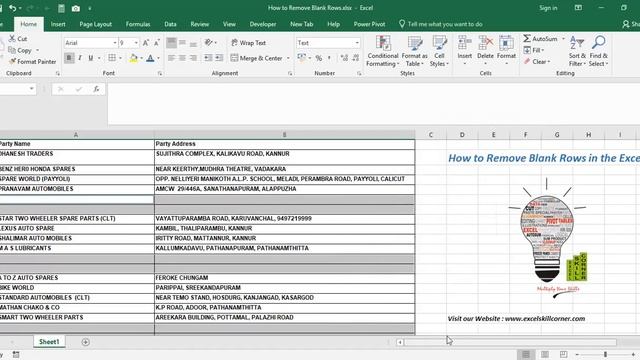Switch to the Power Pivot tab
The width and height of the screenshot is (640, 360).
369,24
